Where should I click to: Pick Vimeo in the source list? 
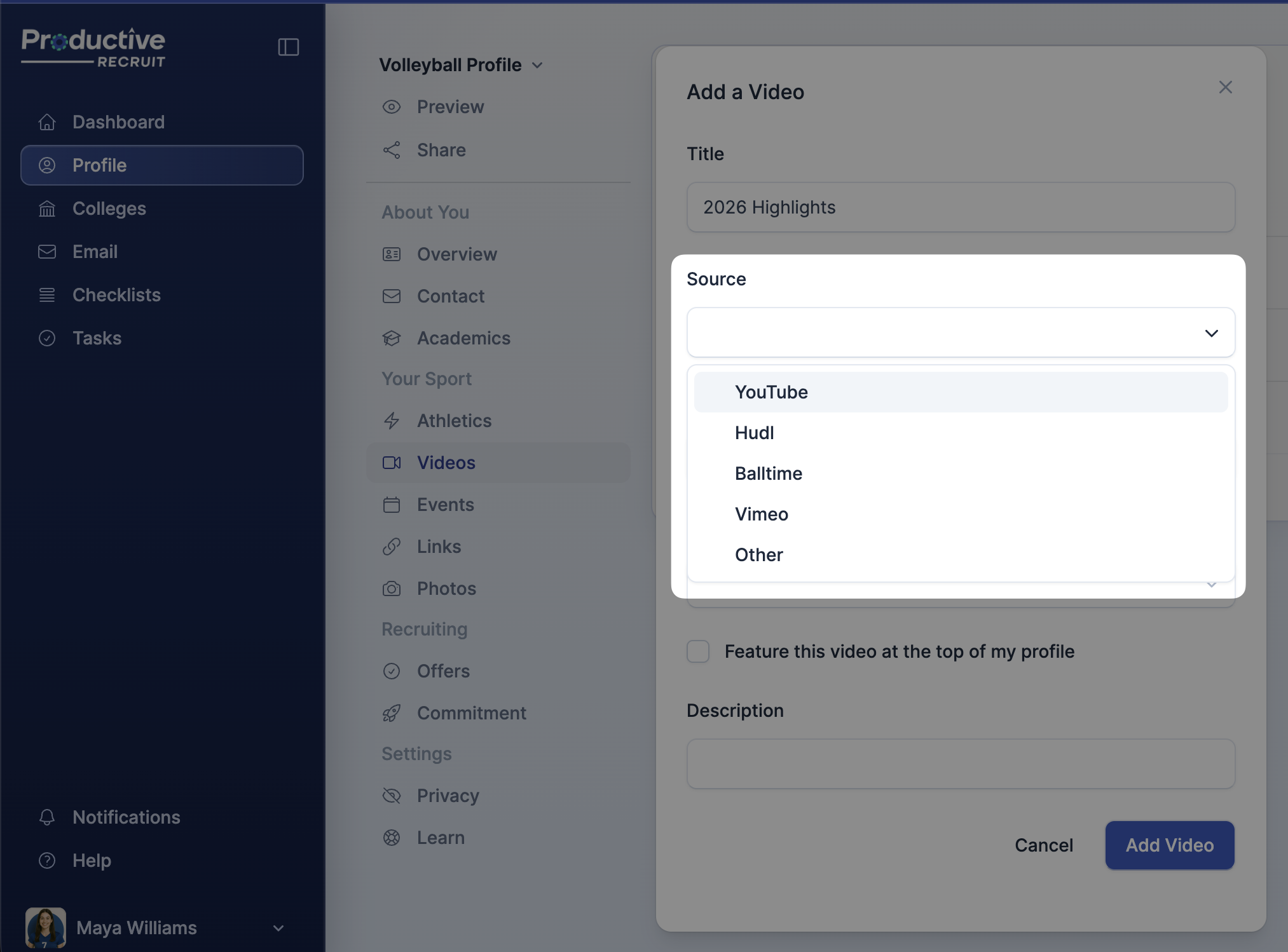click(x=762, y=514)
